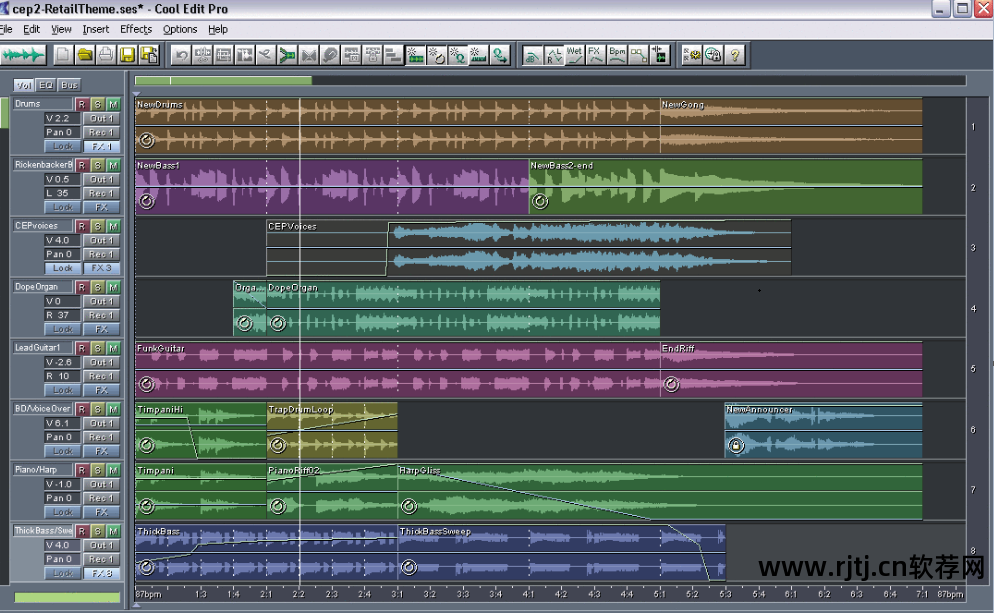The width and height of the screenshot is (994, 613).
Task: Mute the RickenbackerB track
Action: click(x=113, y=165)
